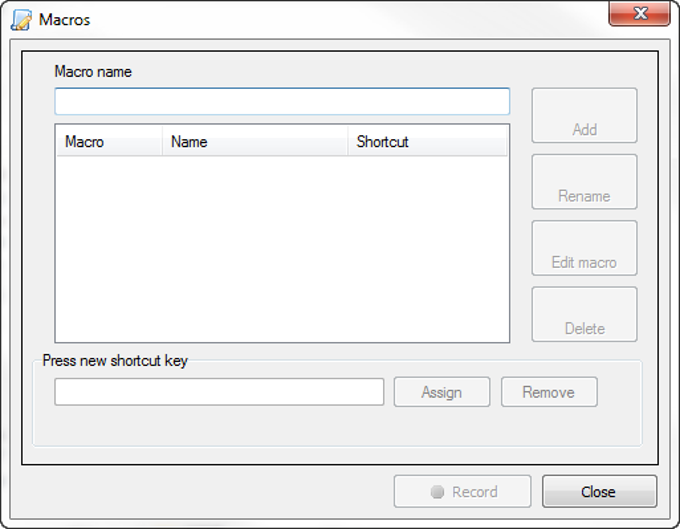Click the "Macros" title bar text

64,20
